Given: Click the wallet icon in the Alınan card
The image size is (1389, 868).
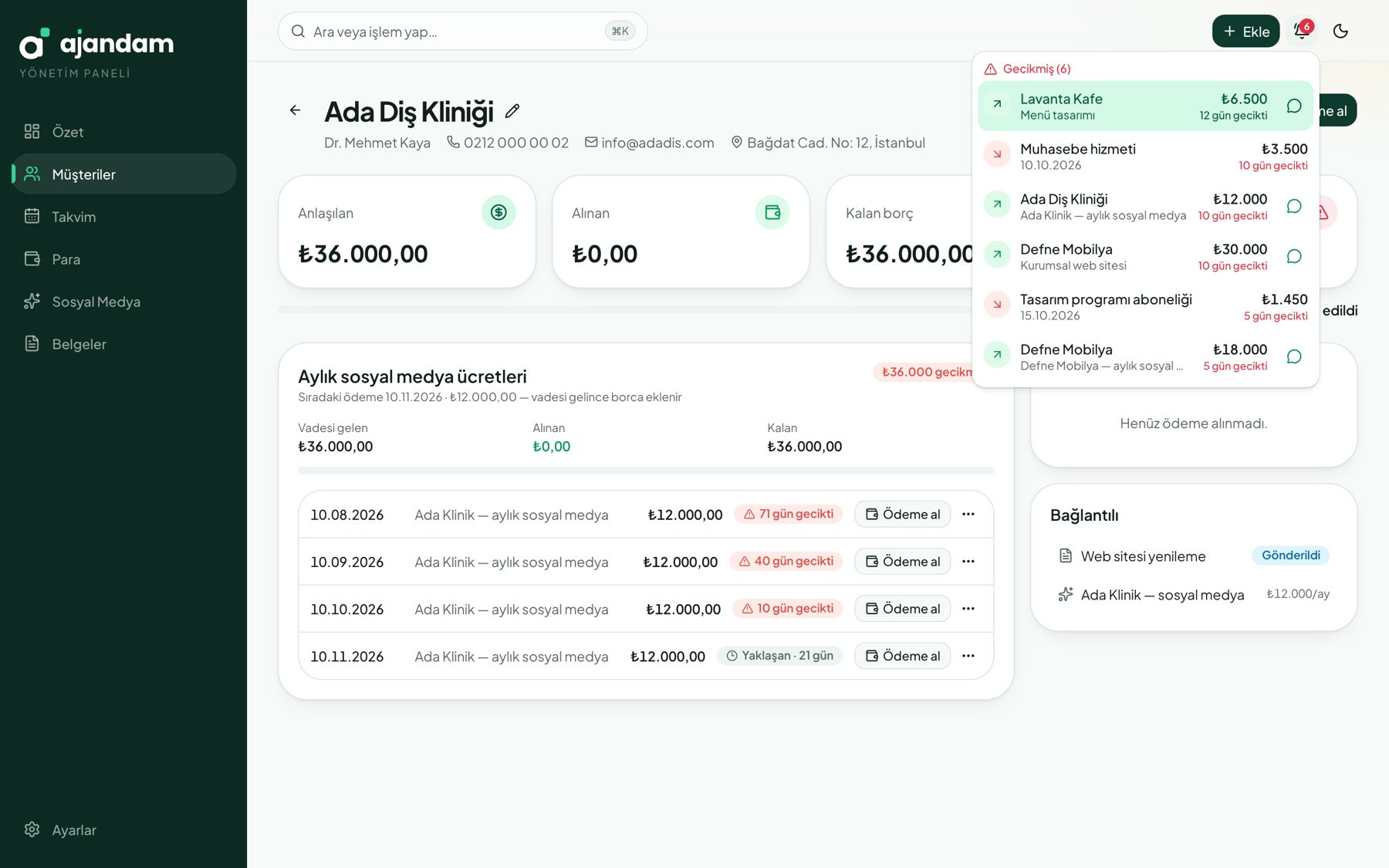Looking at the screenshot, I should 772,212.
